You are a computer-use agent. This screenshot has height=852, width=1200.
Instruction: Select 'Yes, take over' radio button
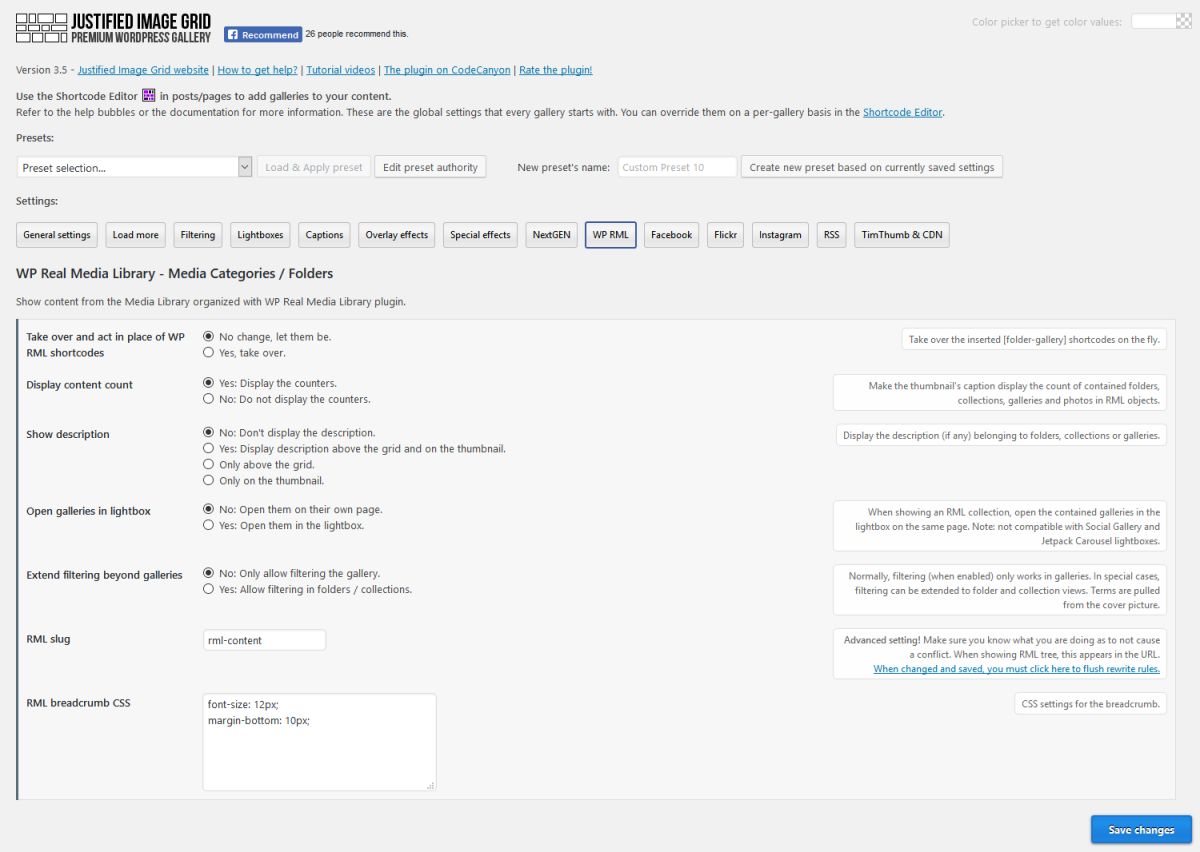tap(208, 353)
